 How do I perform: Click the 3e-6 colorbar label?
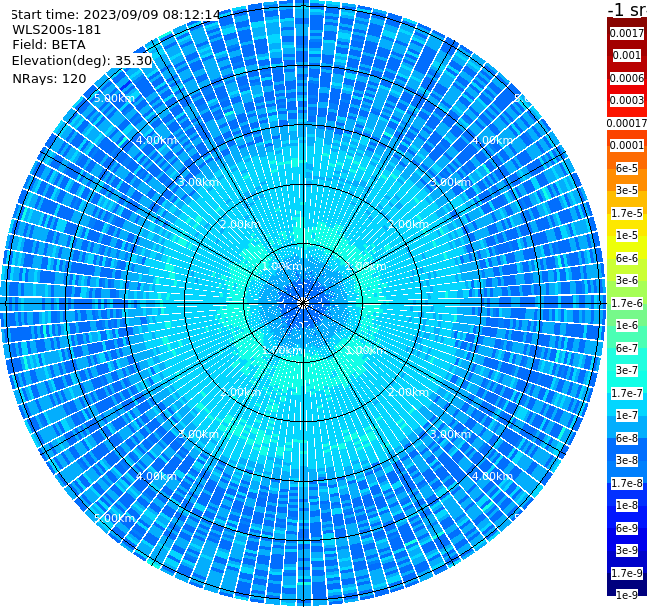627,280
